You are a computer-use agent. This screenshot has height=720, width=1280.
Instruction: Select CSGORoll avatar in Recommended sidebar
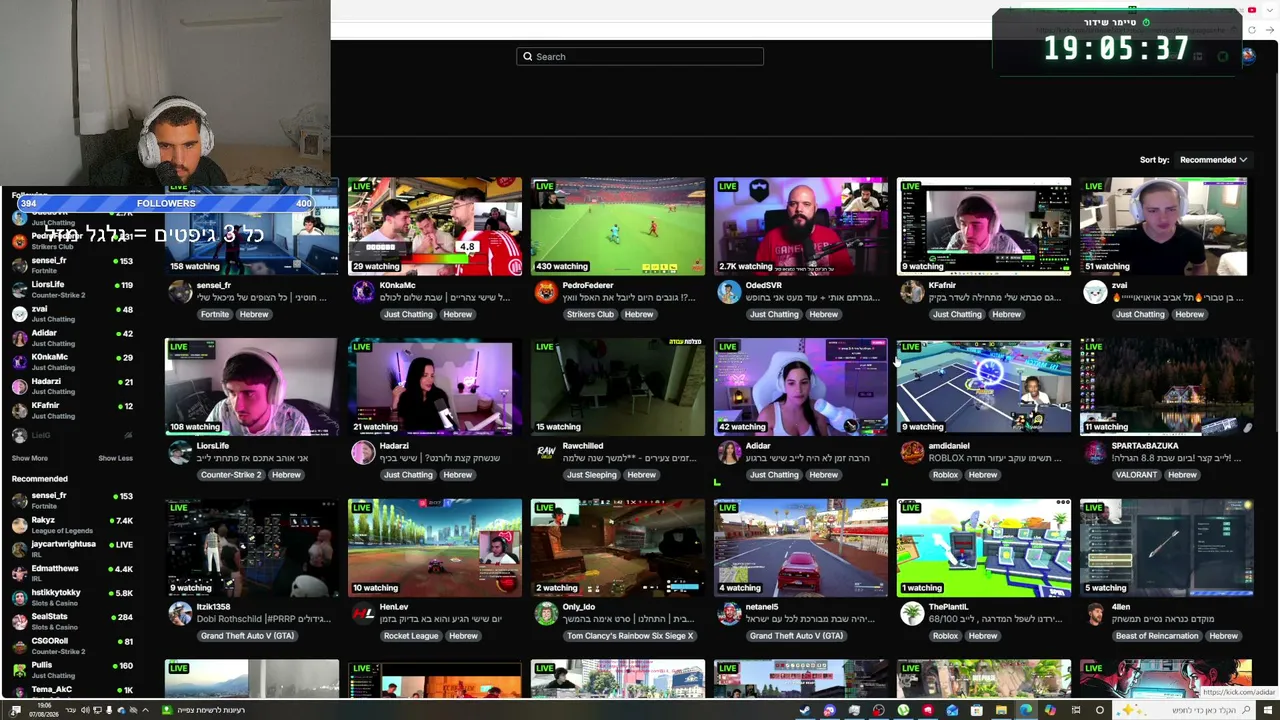(19, 645)
